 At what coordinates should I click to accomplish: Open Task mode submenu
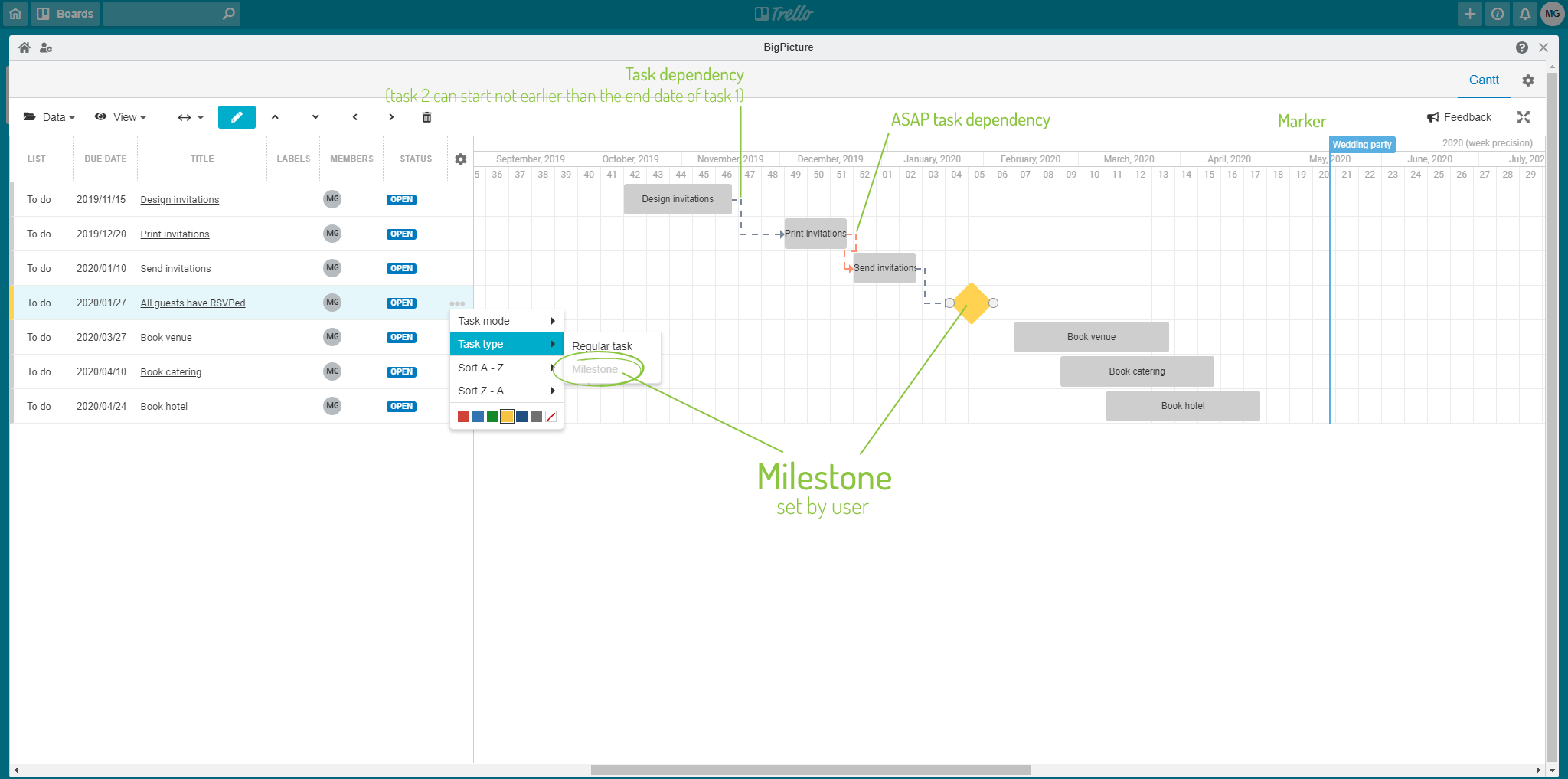(x=507, y=321)
